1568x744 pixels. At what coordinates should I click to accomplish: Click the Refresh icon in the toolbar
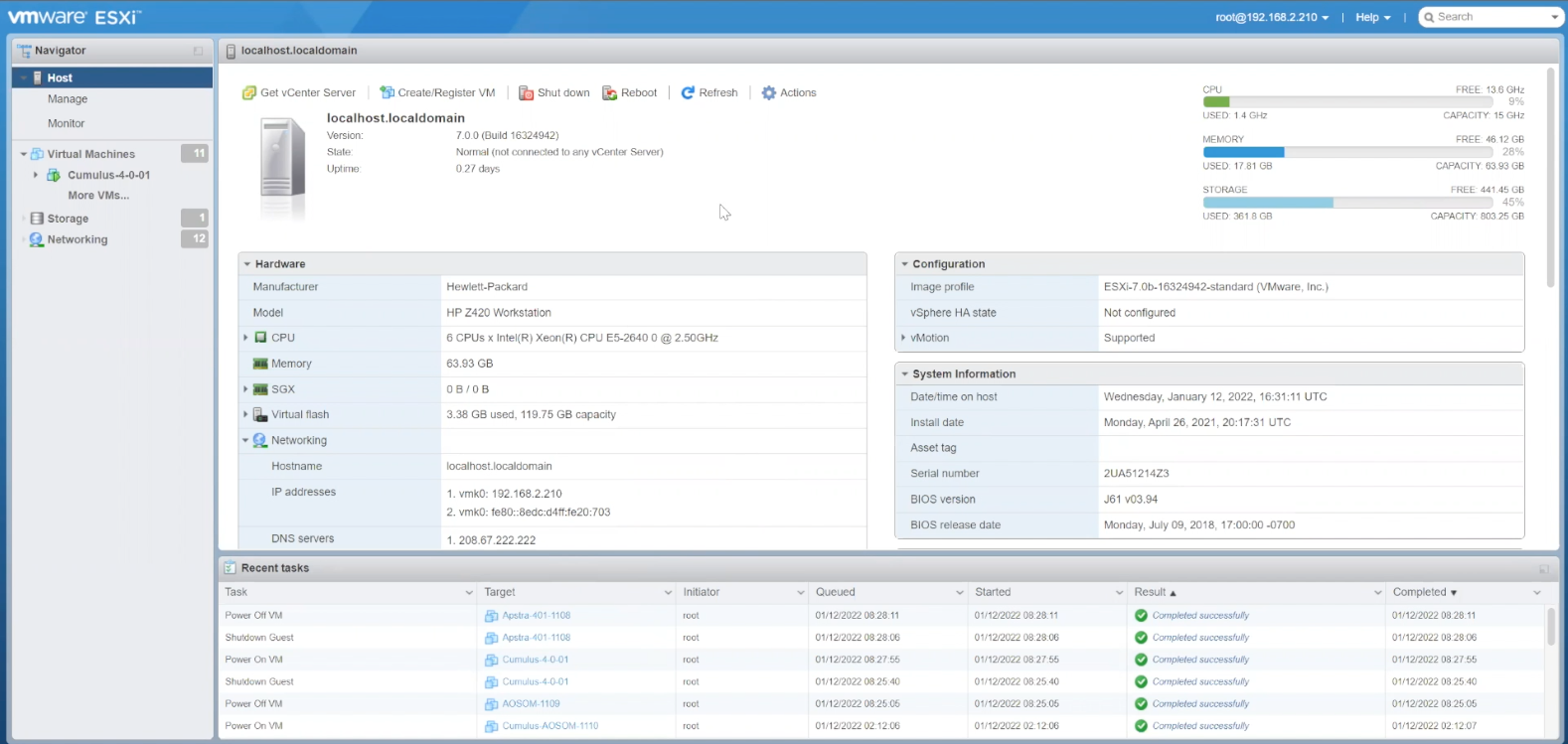point(688,93)
